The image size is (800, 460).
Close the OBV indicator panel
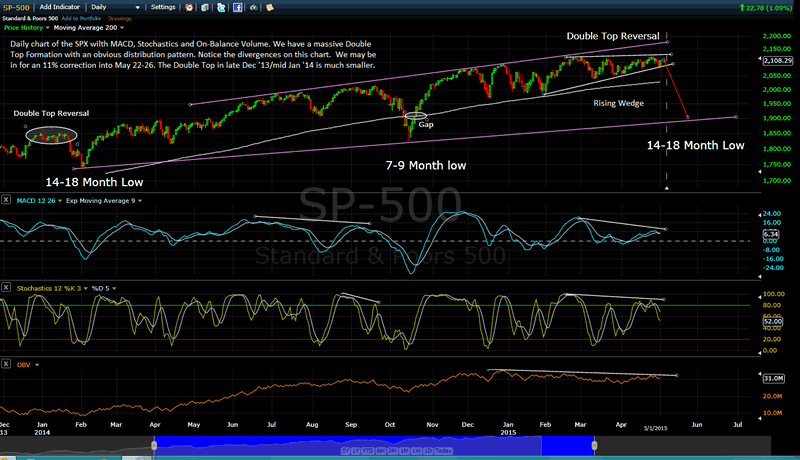[x=7, y=365]
